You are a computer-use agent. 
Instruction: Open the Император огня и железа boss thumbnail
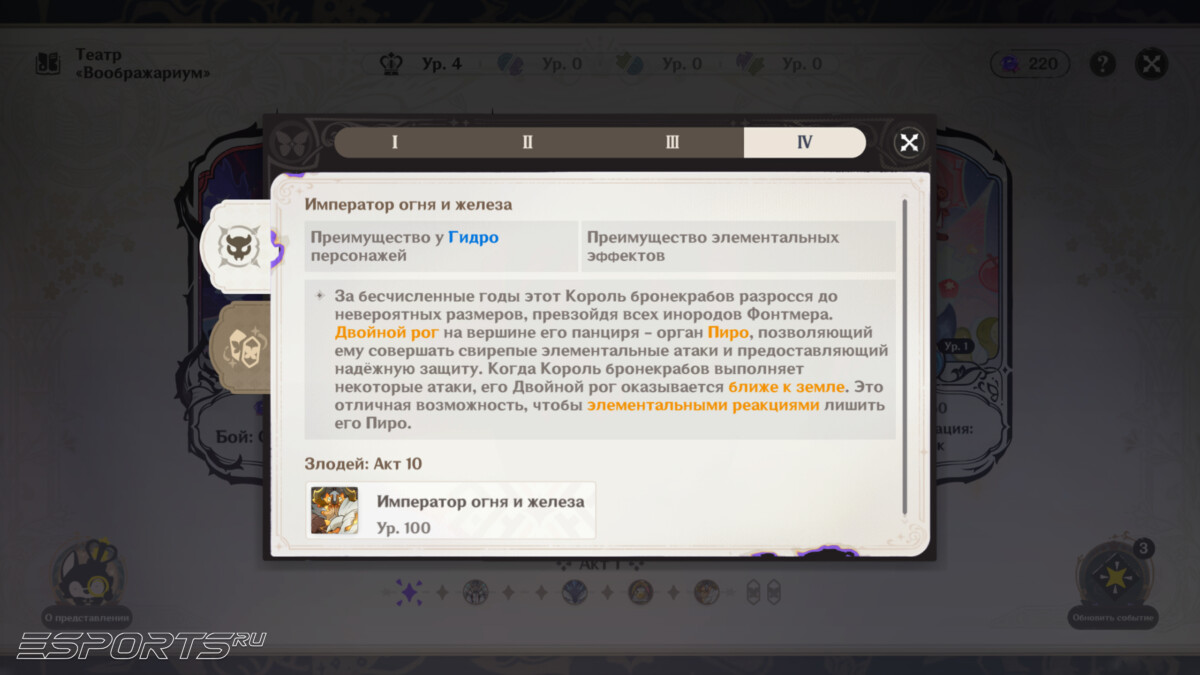[x=334, y=510]
